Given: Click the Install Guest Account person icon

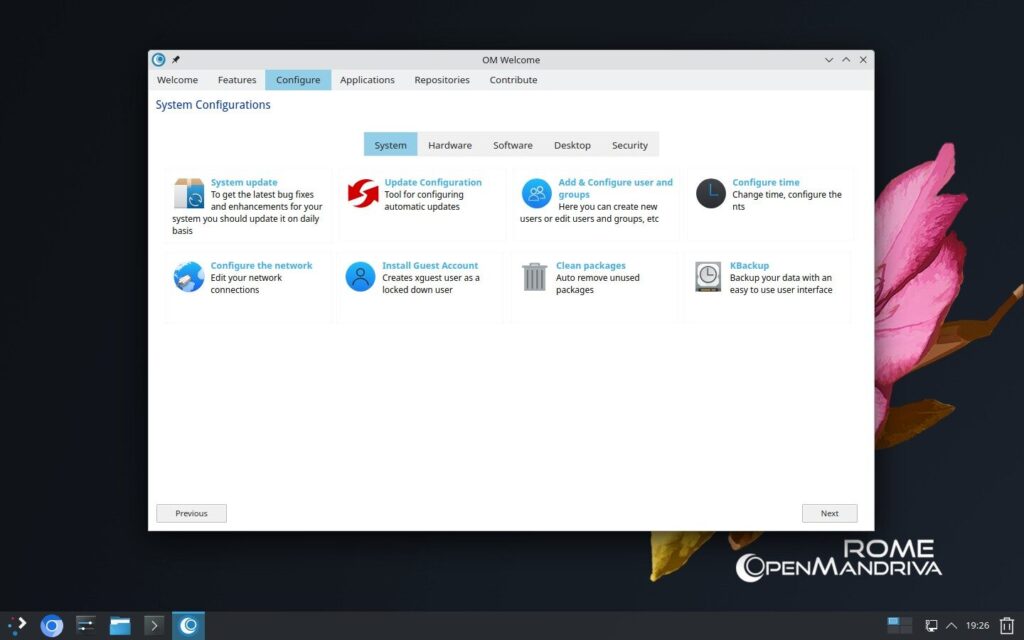Looking at the screenshot, I should coord(360,276).
